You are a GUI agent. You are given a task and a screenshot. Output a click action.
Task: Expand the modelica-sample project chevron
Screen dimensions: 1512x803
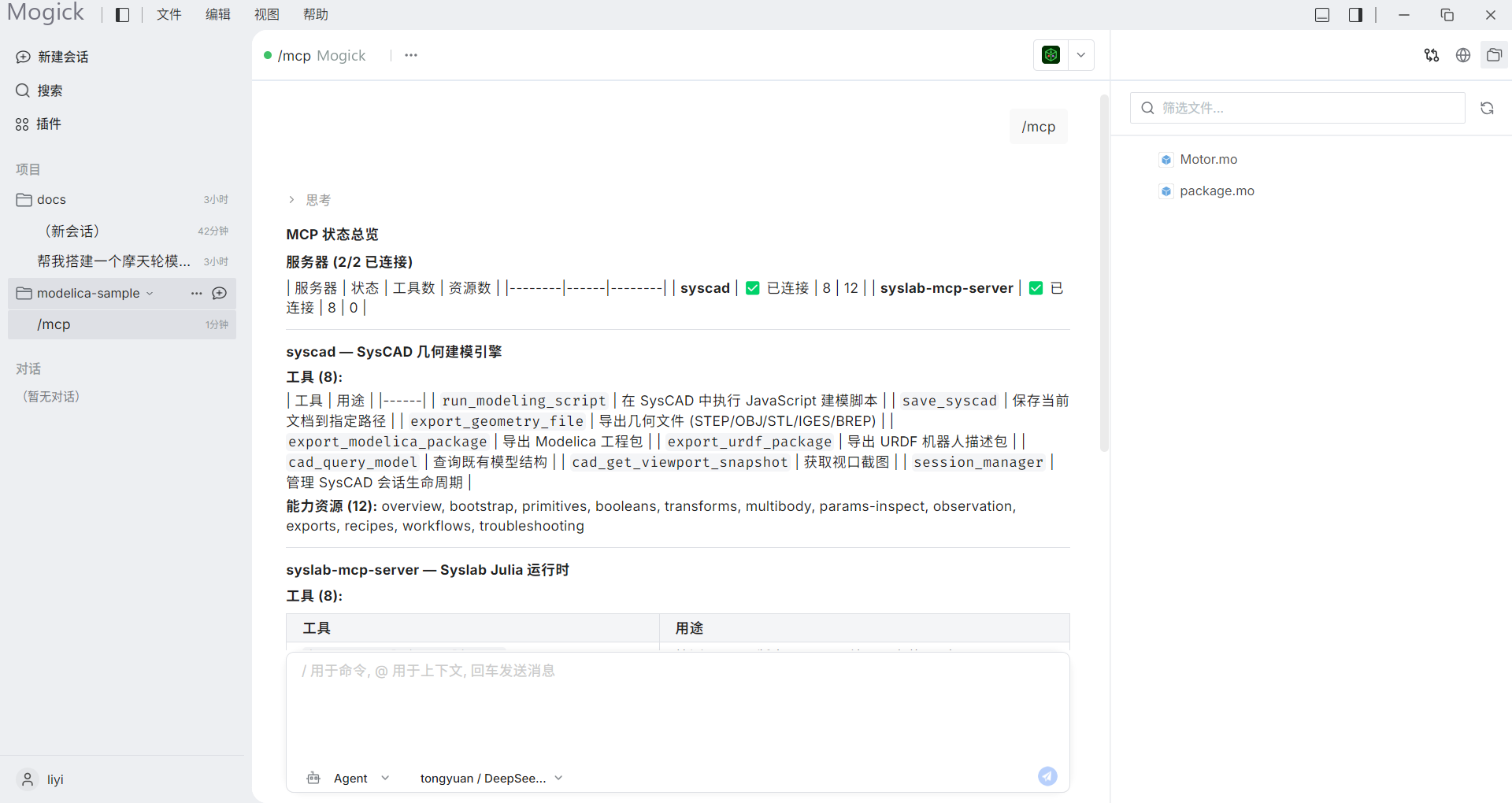(150, 294)
